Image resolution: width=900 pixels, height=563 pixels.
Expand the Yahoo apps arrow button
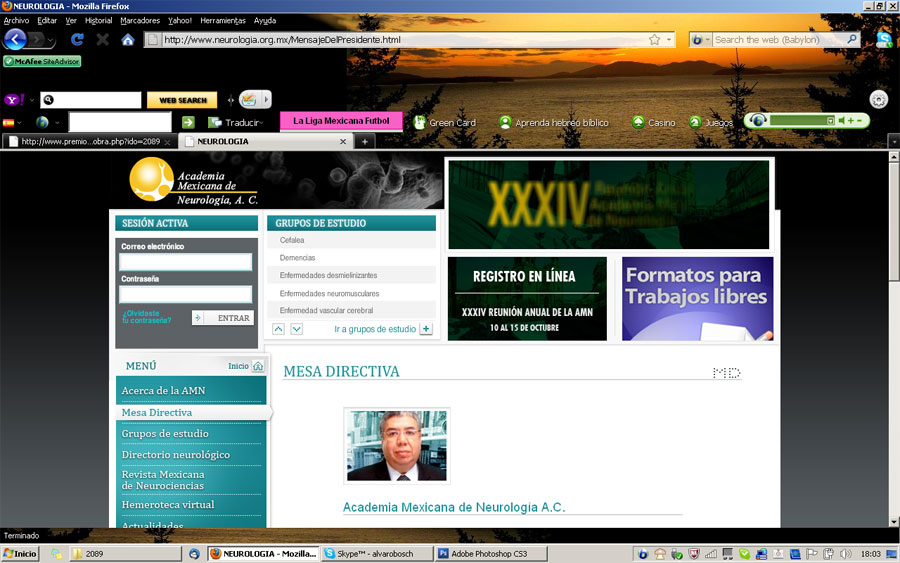[266, 99]
